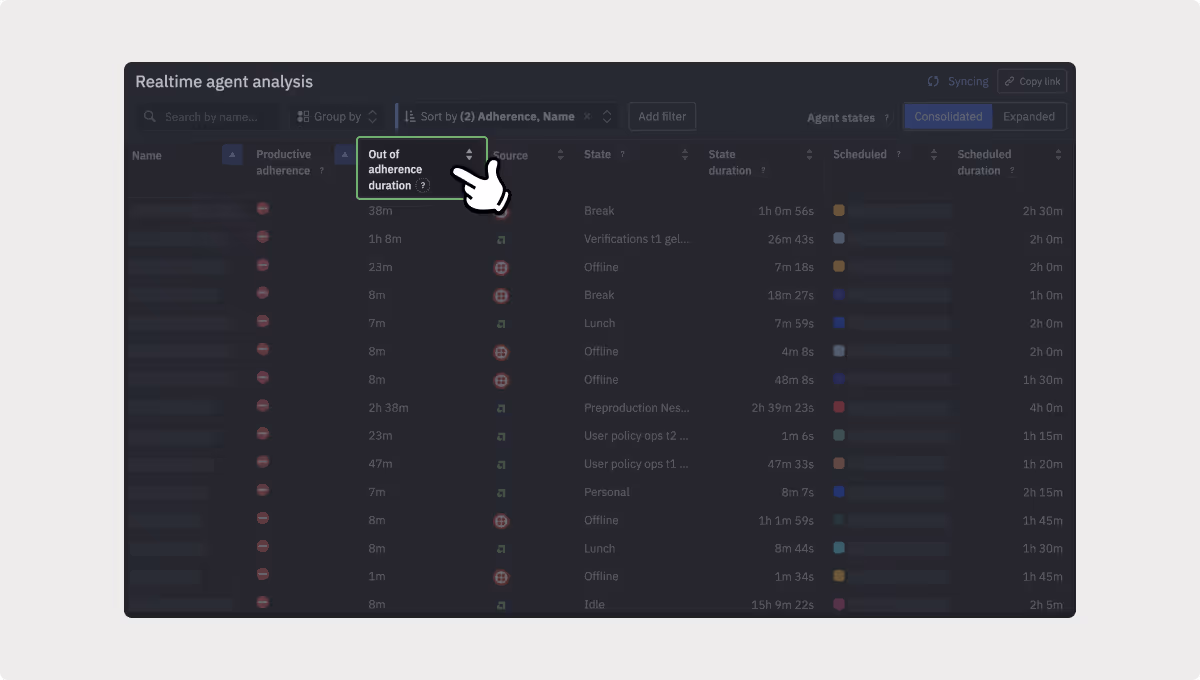Click the 26m 43s state duration
Image resolution: width=1200 pixels, height=680 pixels.
(791, 239)
